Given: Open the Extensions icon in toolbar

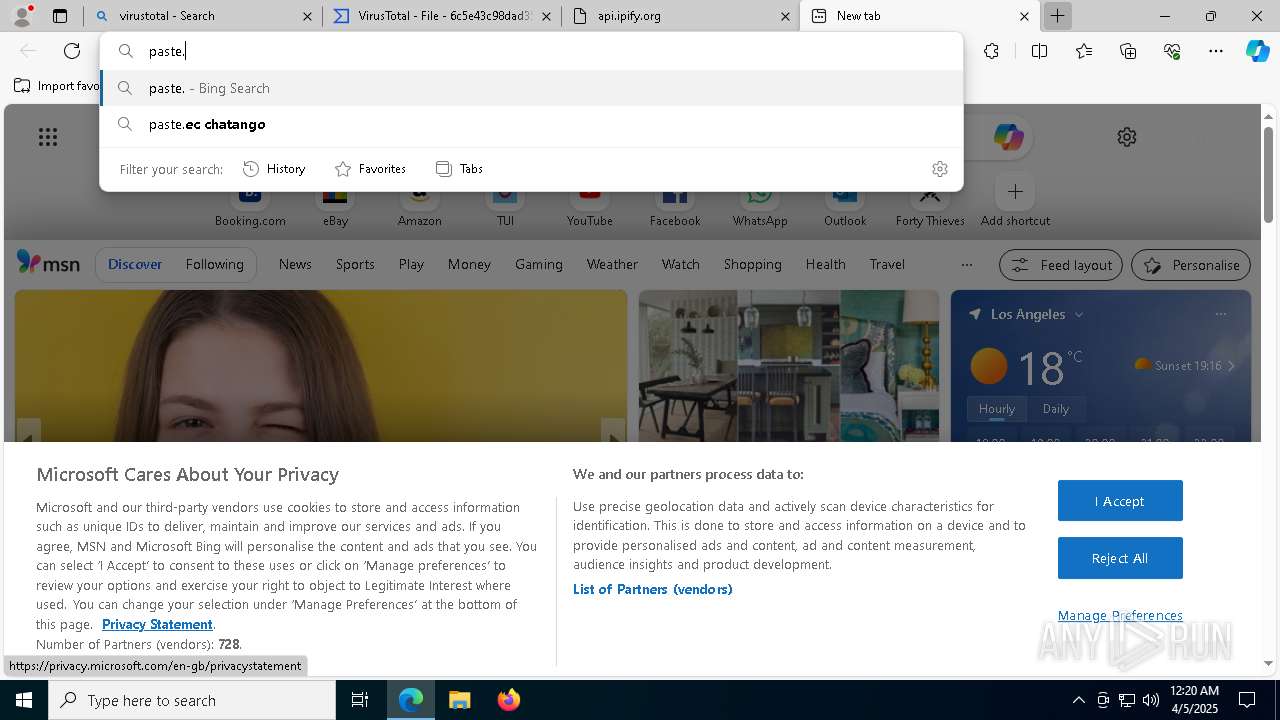Looking at the screenshot, I should (x=991, y=51).
